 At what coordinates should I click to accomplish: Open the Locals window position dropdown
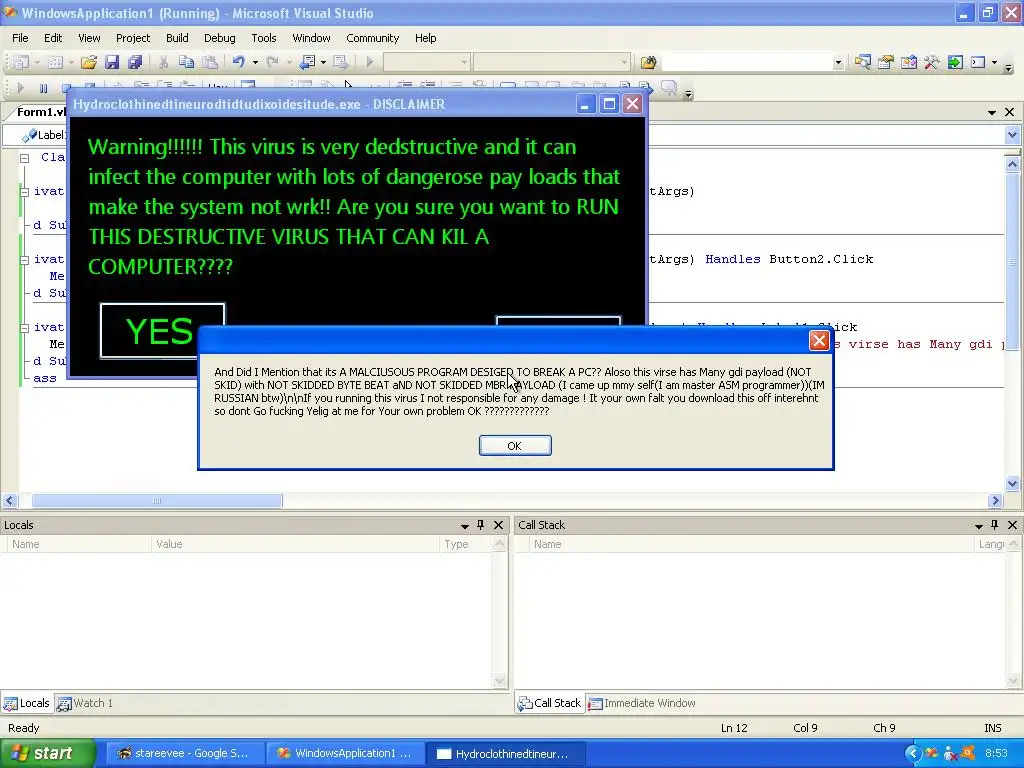coord(464,526)
